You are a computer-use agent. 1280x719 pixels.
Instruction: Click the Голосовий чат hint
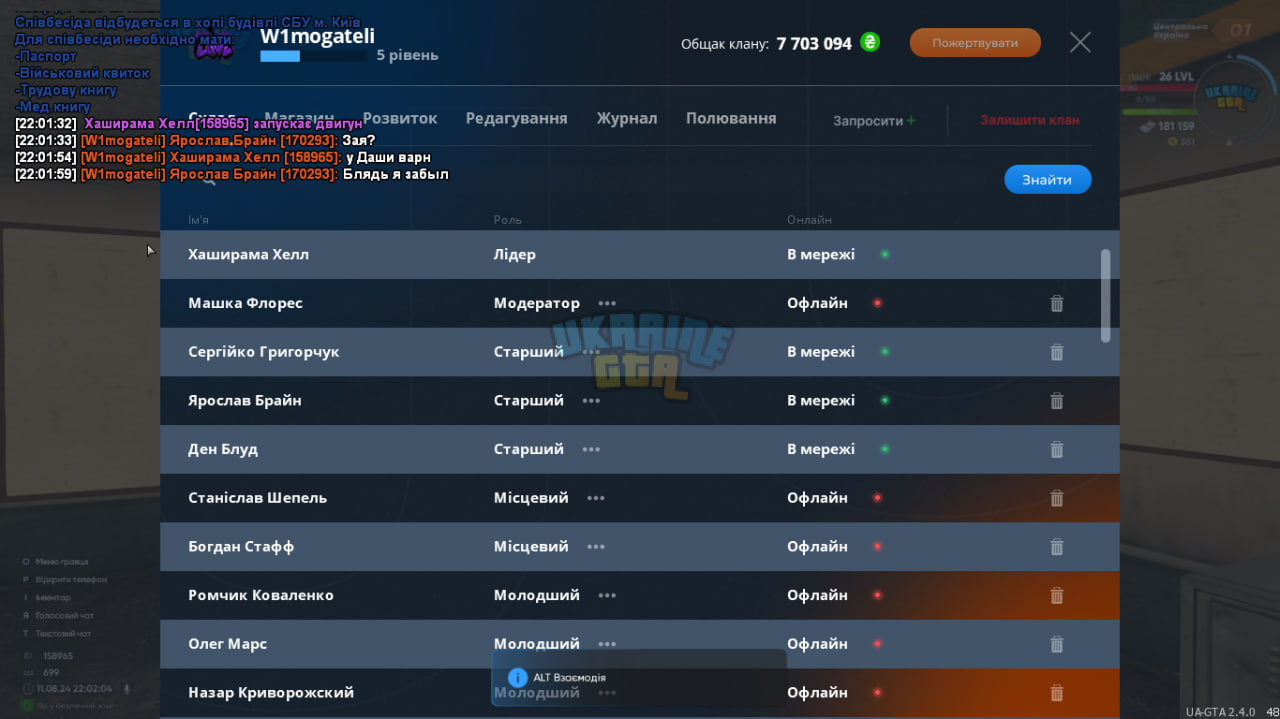tap(64, 616)
